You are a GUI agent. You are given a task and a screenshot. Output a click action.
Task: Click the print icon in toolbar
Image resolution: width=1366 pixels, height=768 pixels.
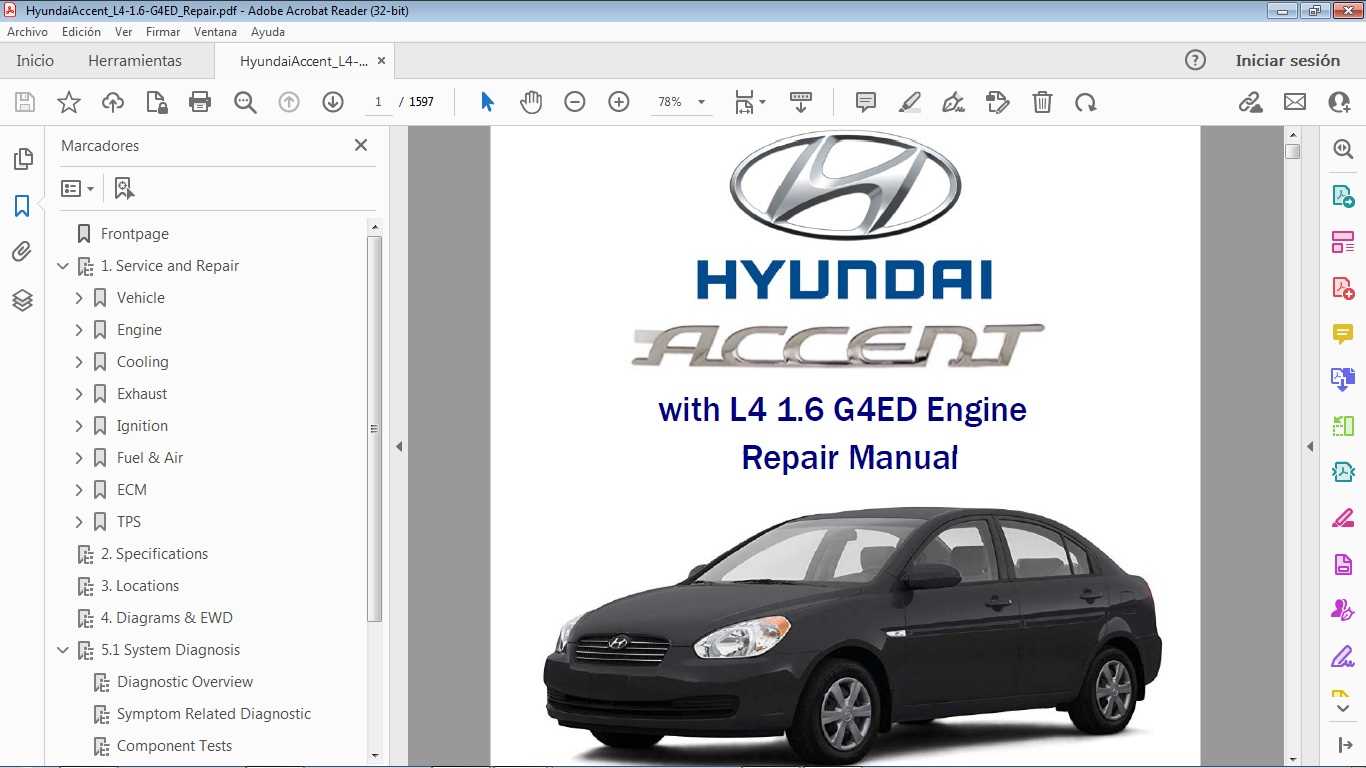click(200, 102)
